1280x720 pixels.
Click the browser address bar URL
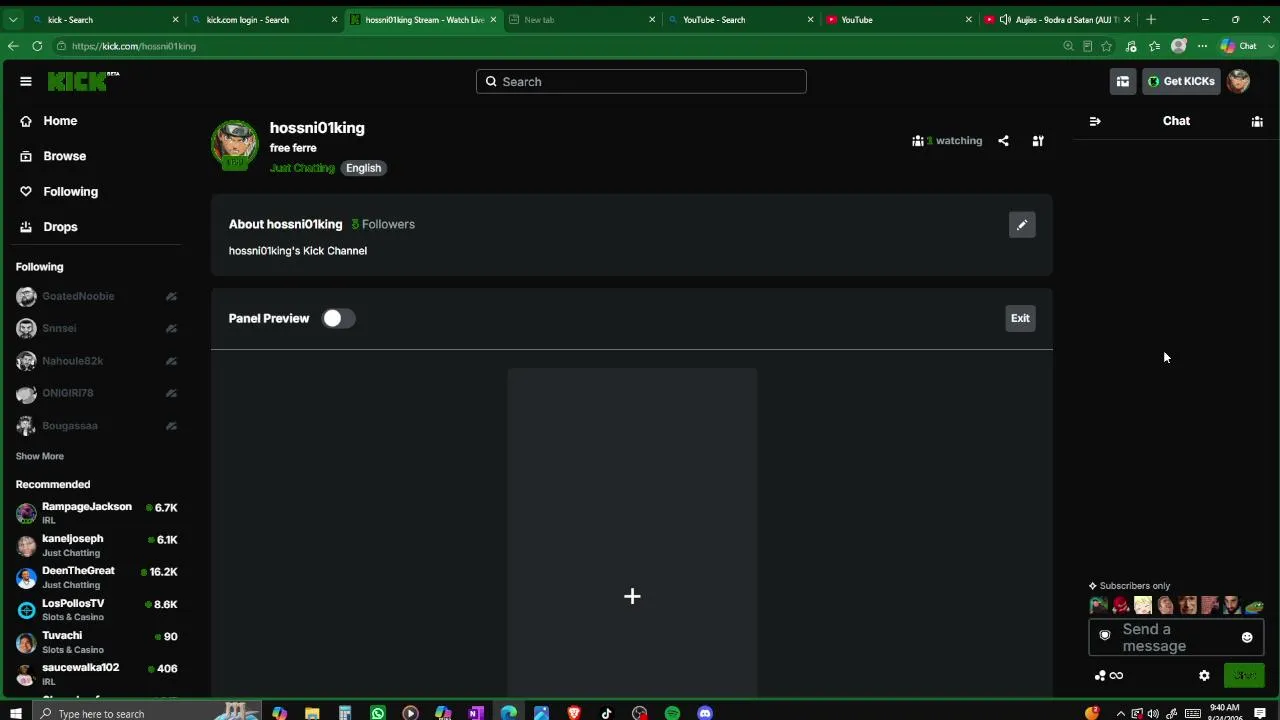coord(134,46)
